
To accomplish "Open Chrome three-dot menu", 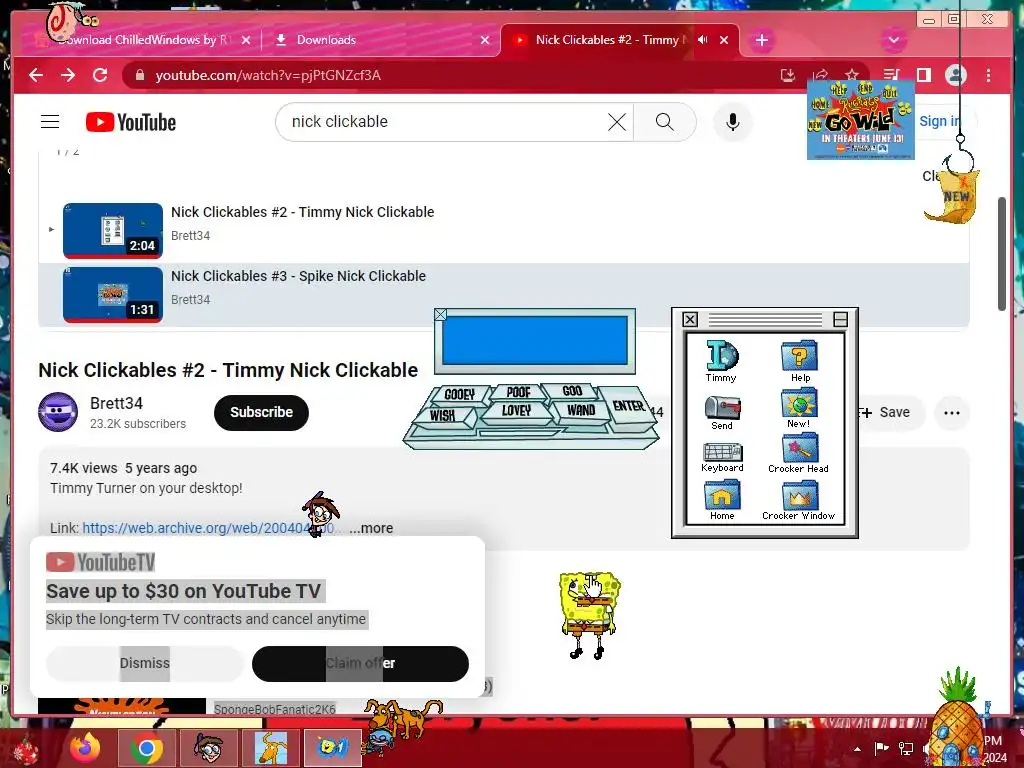I will [x=989, y=75].
